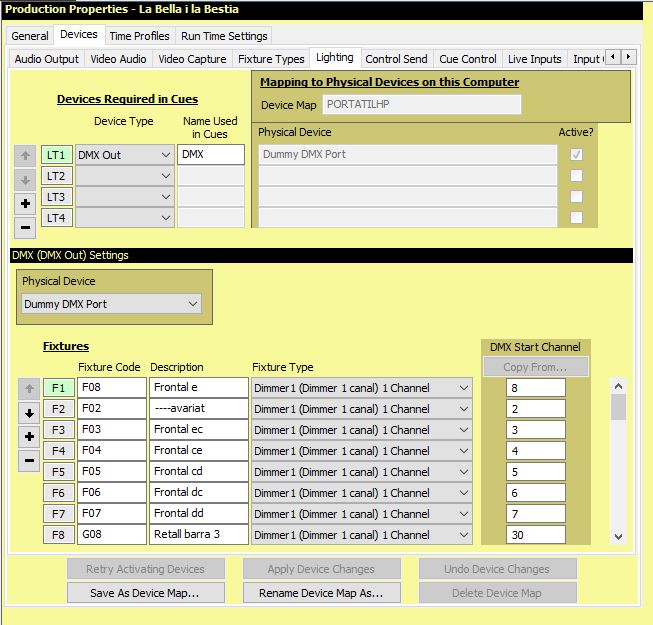Click the Save As Device Map button

[x=145, y=593]
